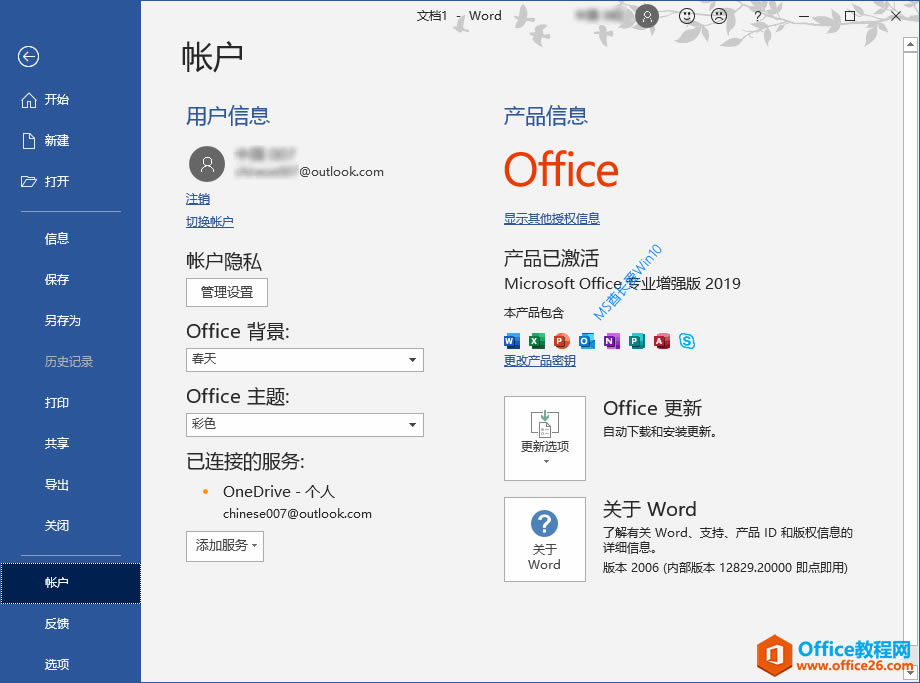Click the Access product icon
Viewport: 920px width, 683px height.
pos(662,341)
